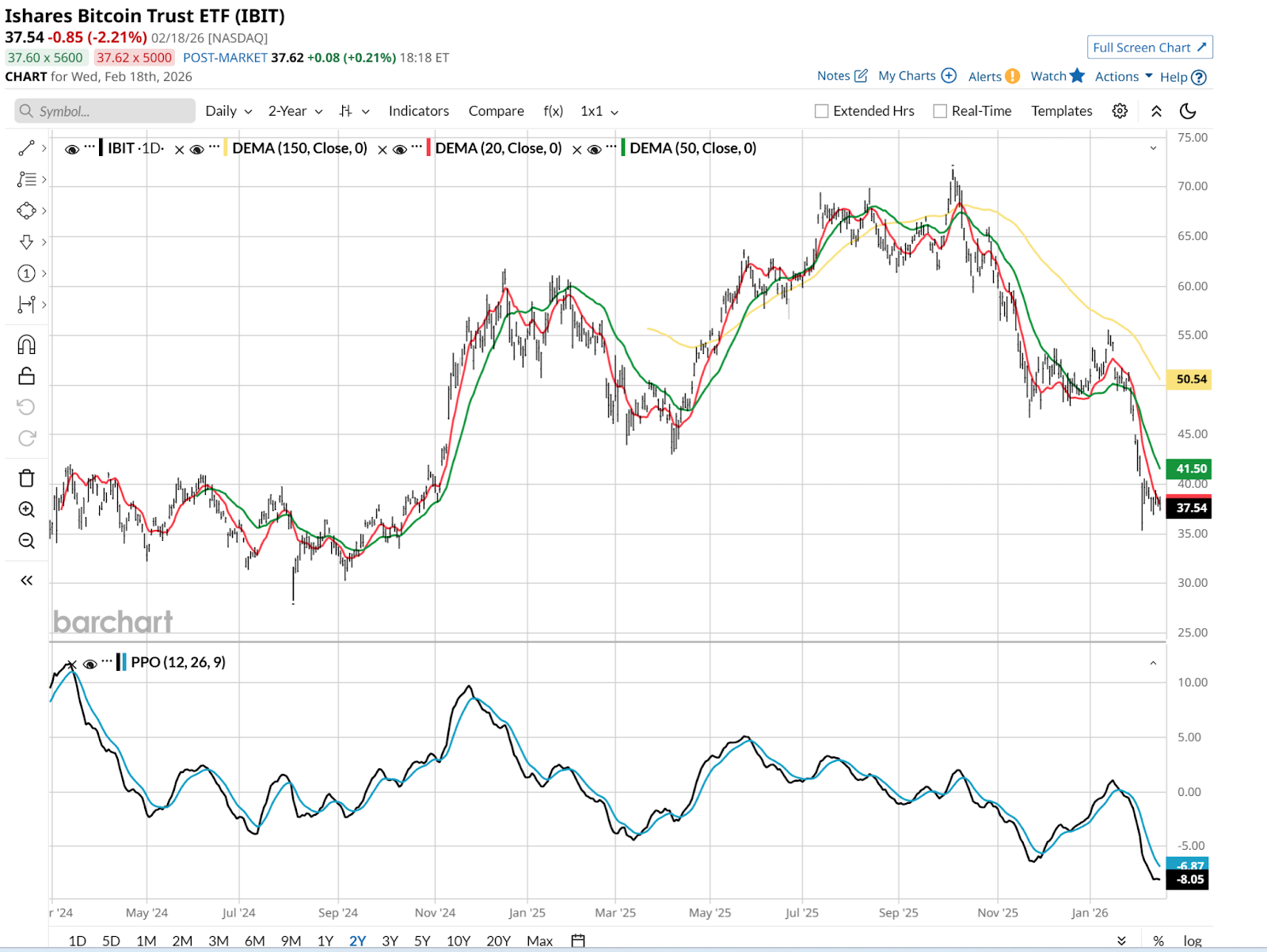1267x952 pixels.
Task: Toggle visibility of DEMA 150 indicator
Action: point(197,149)
